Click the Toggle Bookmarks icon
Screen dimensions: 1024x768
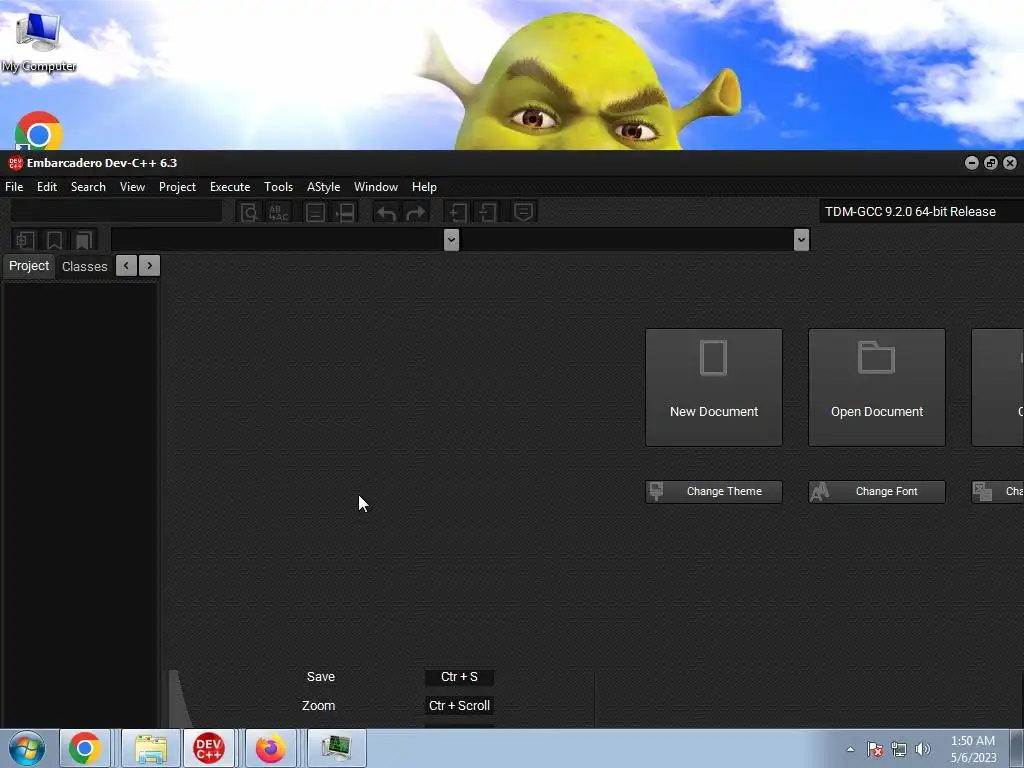54,240
